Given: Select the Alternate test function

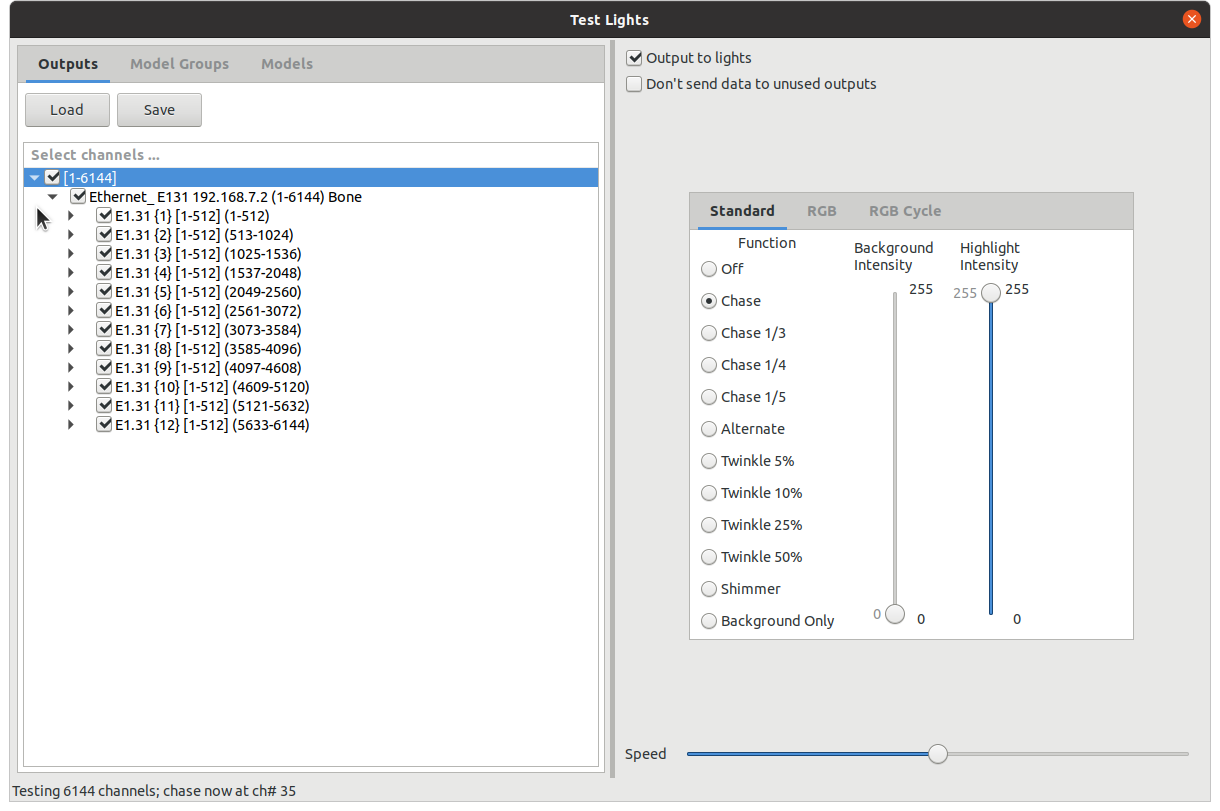Looking at the screenshot, I should (x=709, y=429).
